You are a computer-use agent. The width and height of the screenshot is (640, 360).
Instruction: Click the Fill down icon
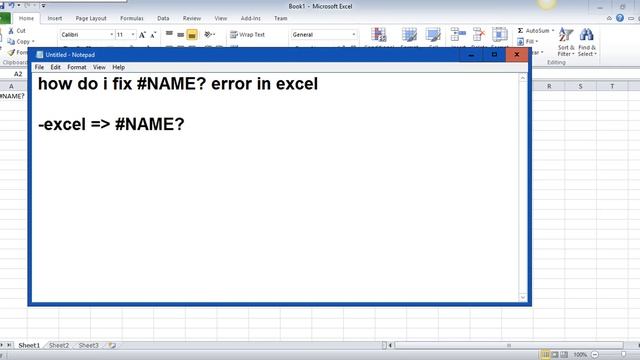coord(520,42)
